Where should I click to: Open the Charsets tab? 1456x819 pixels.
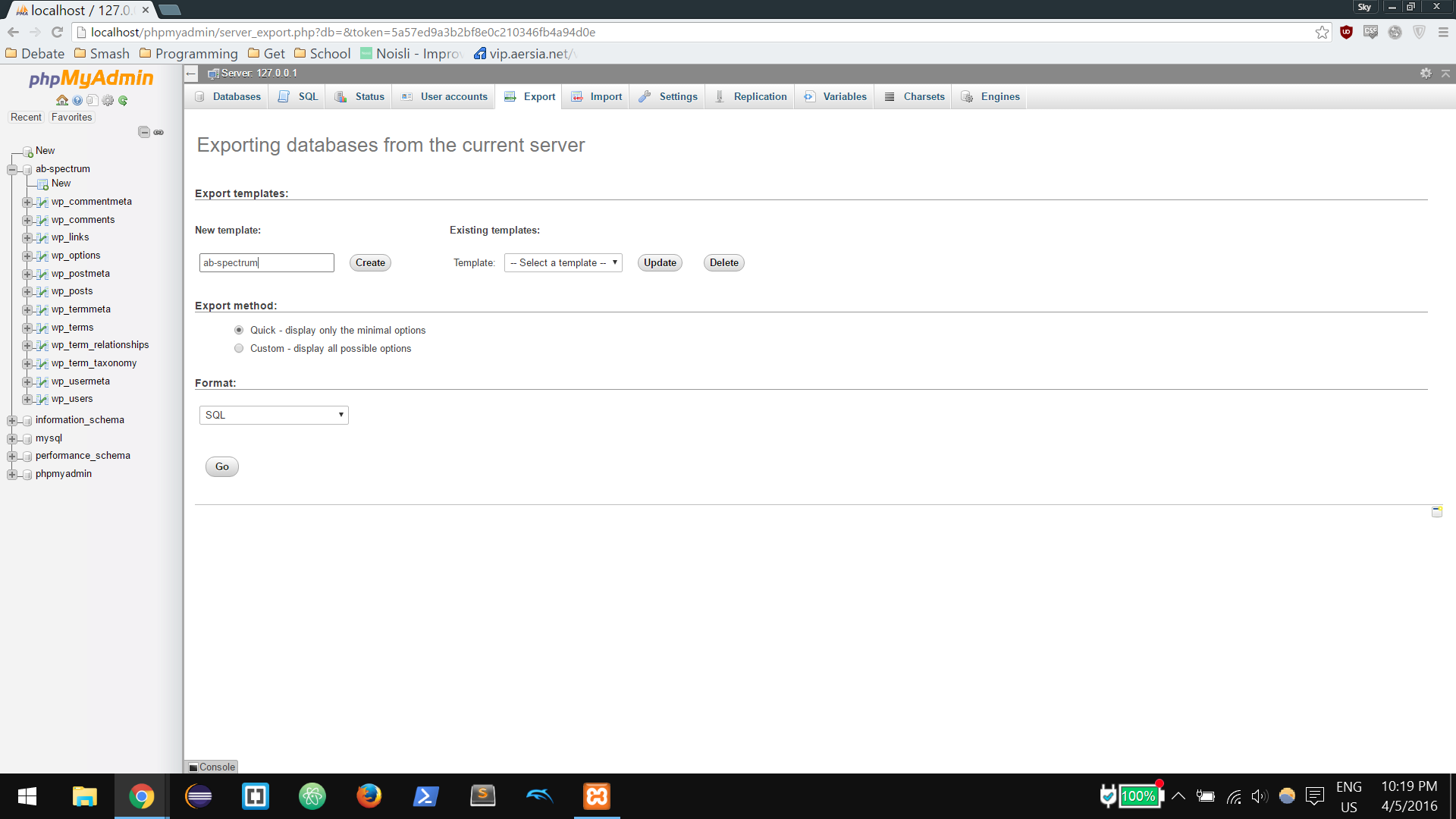click(915, 96)
